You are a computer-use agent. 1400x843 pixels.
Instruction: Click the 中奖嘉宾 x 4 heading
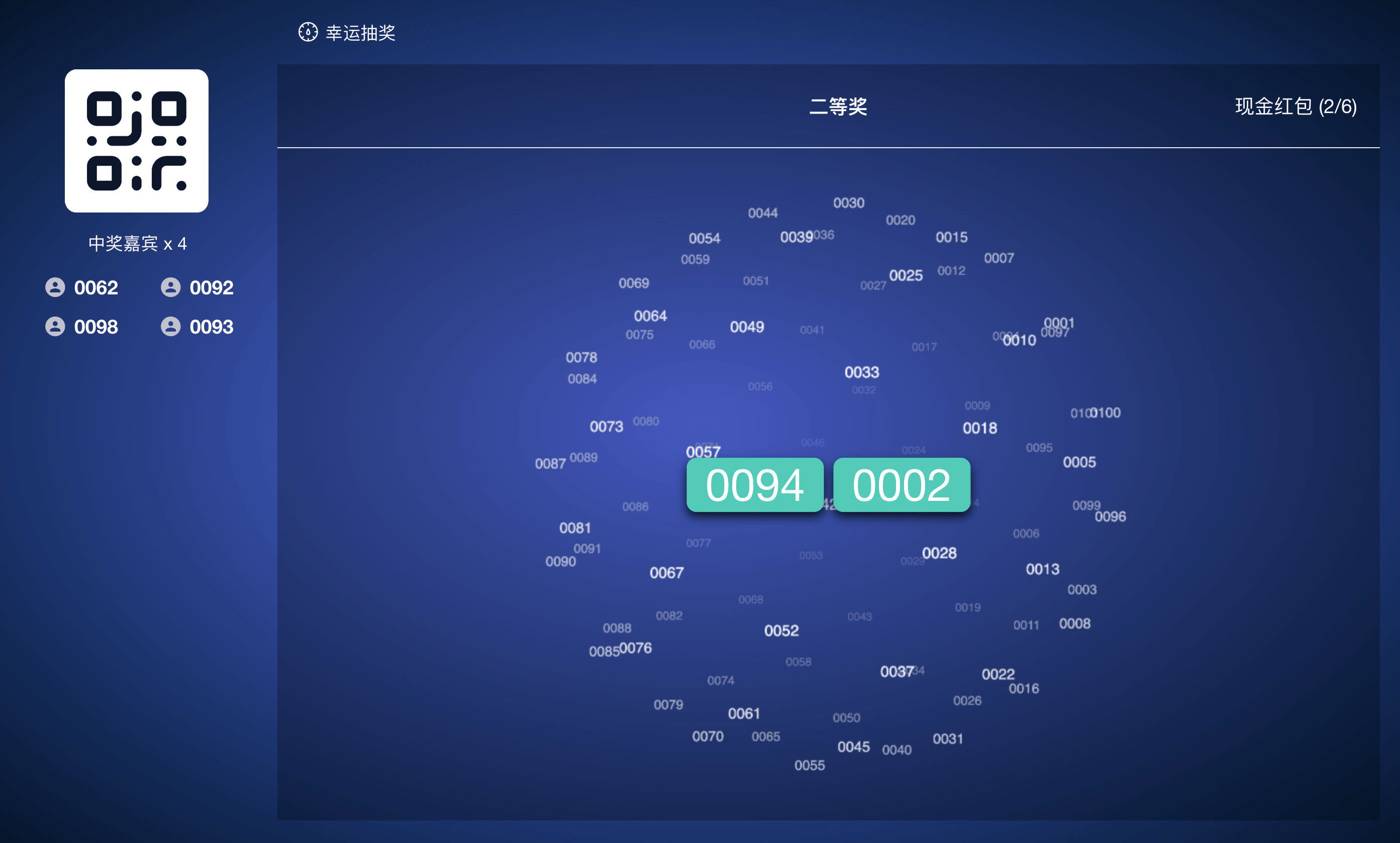138,244
